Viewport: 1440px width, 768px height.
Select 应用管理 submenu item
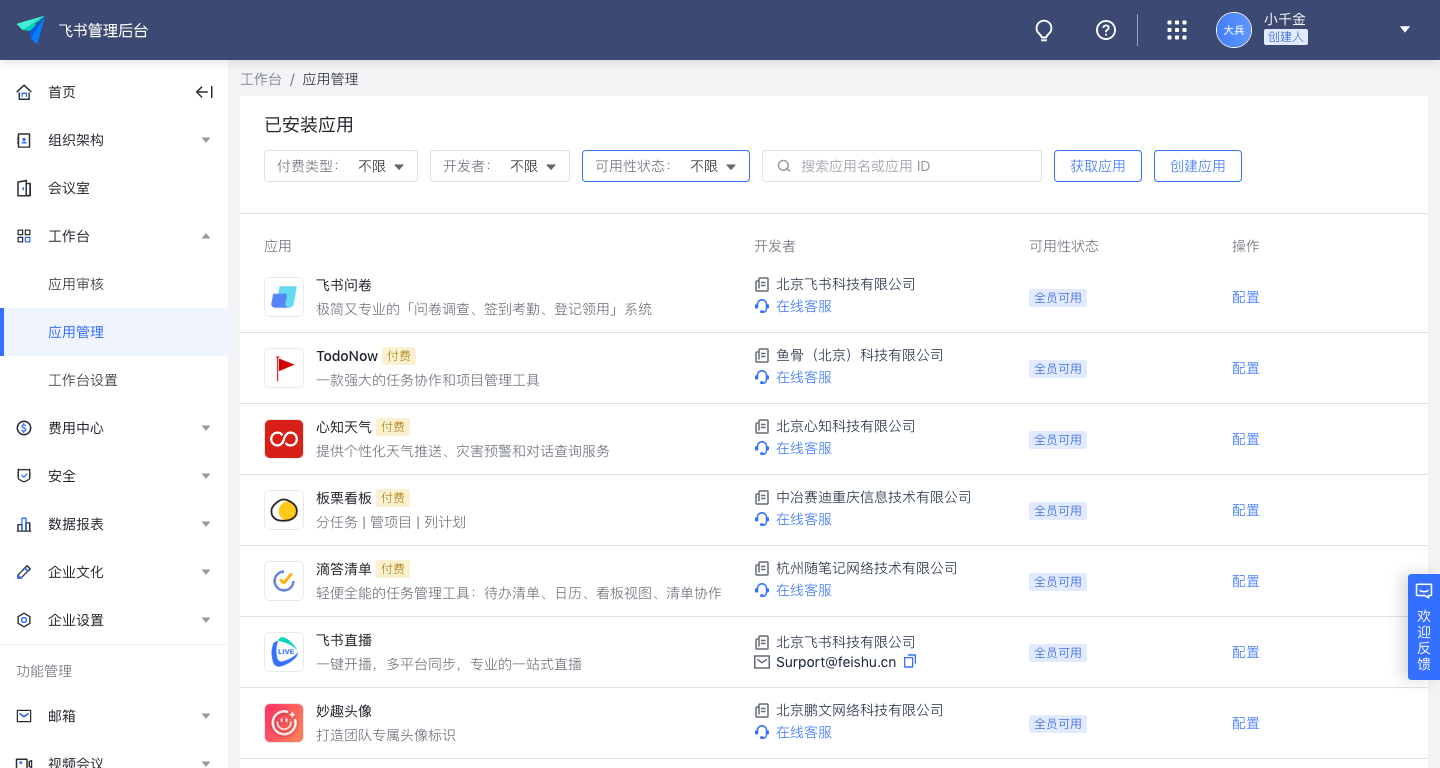[114, 332]
